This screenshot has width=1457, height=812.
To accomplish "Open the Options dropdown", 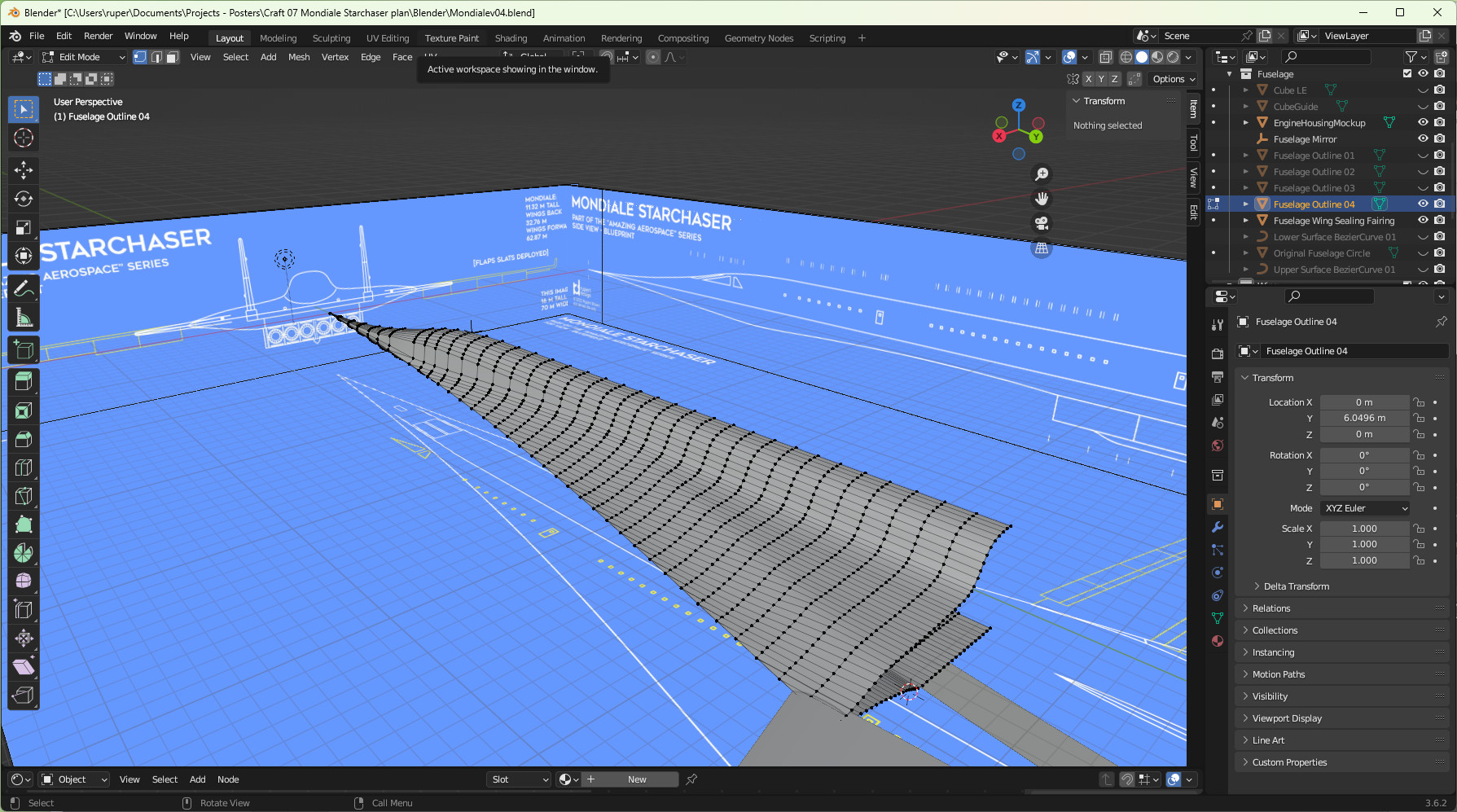I will [x=1174, y=79].
